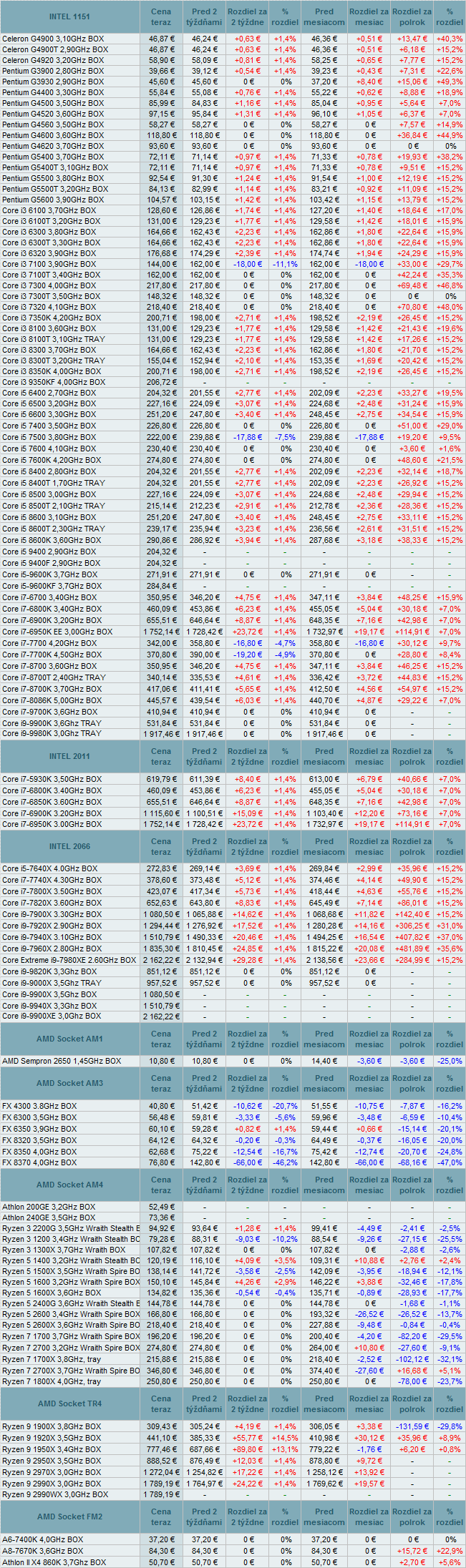This screenshot has width=466, height=1568.
Task: Select Core i7-6950K EE 3,00GHz BOX
Action: click(x=57, y=632)
